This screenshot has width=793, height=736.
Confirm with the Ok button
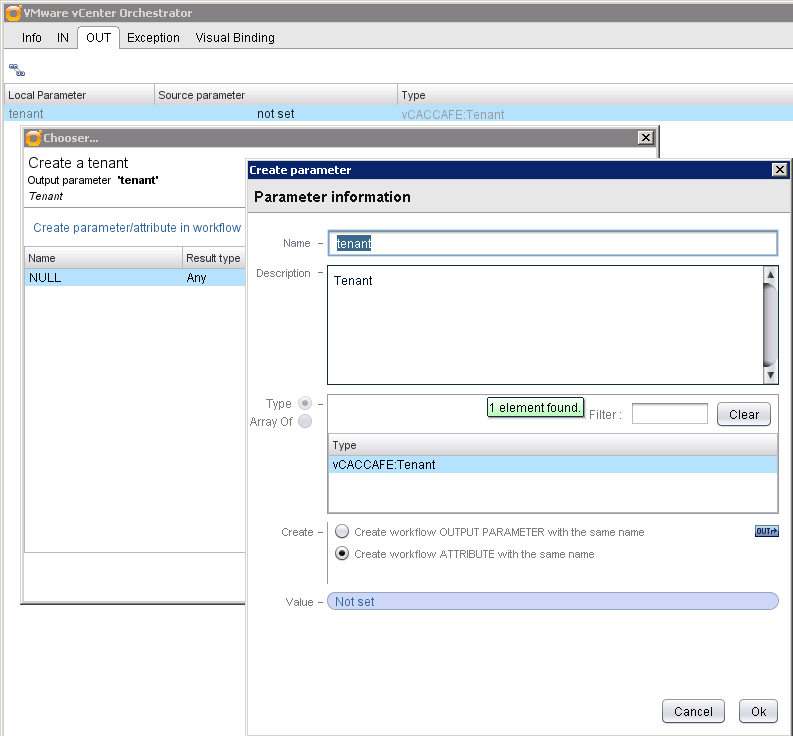click(758, 711)
